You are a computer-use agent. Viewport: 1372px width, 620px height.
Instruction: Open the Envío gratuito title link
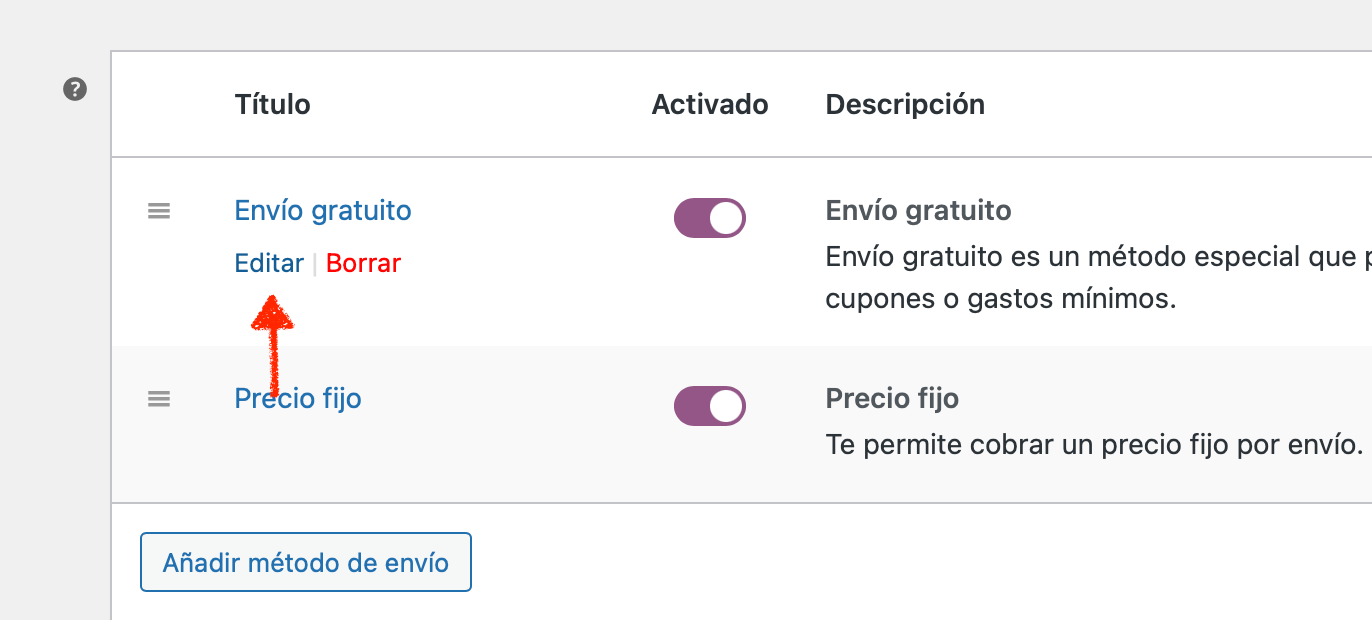click(323, 211)
